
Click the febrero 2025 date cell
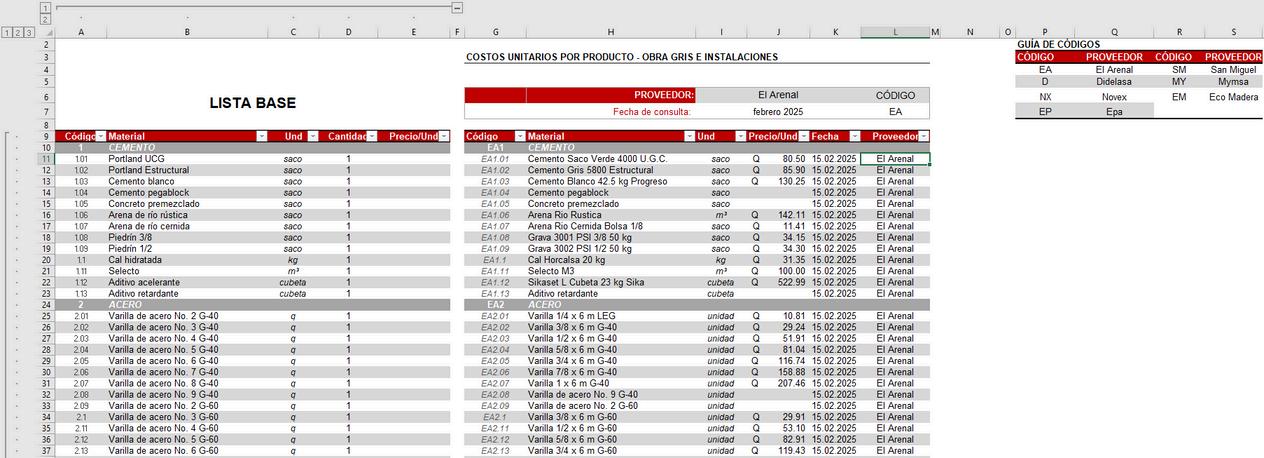(777, 112)
